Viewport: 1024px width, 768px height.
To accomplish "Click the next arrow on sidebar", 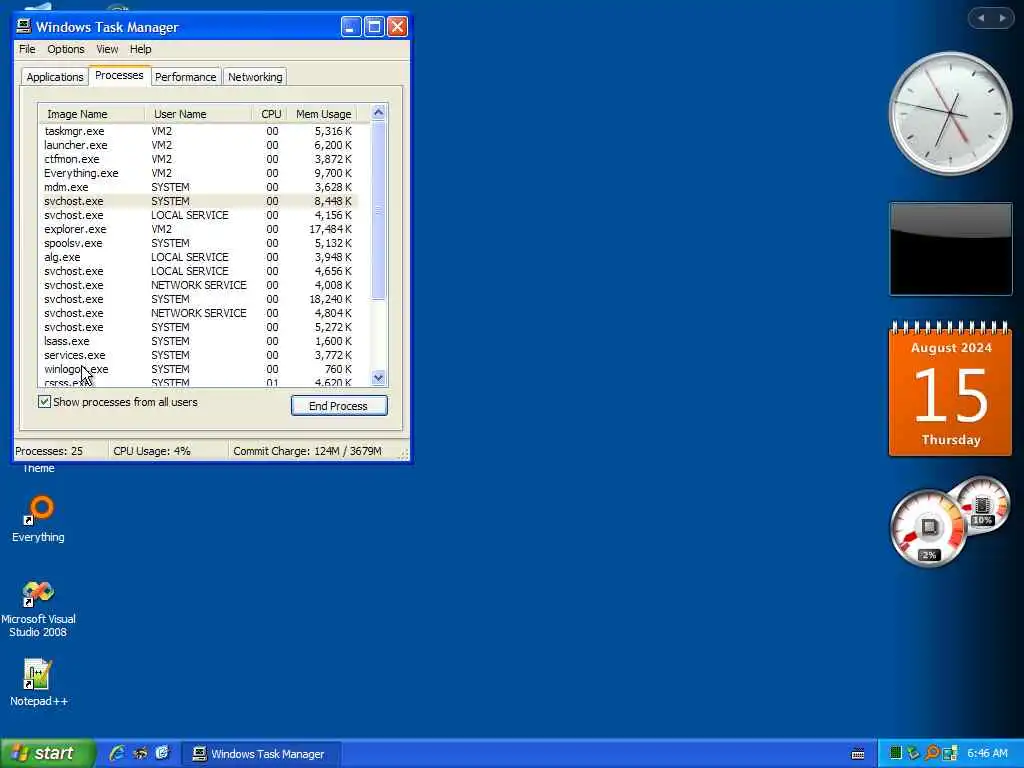I will 1002,18.
